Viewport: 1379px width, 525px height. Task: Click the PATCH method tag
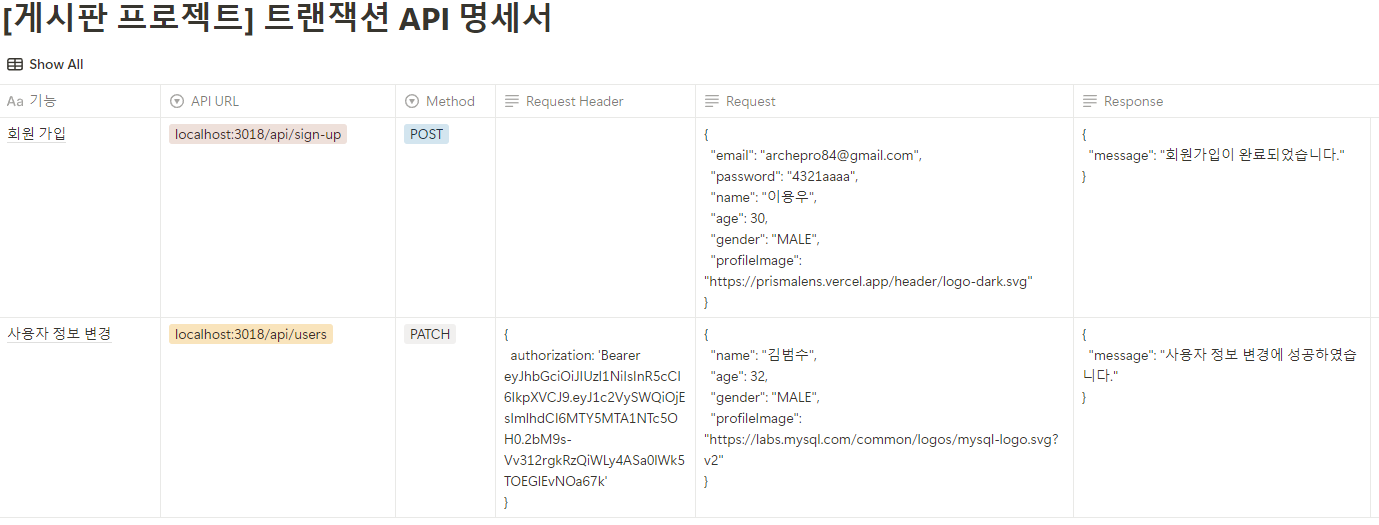[430, 334]
